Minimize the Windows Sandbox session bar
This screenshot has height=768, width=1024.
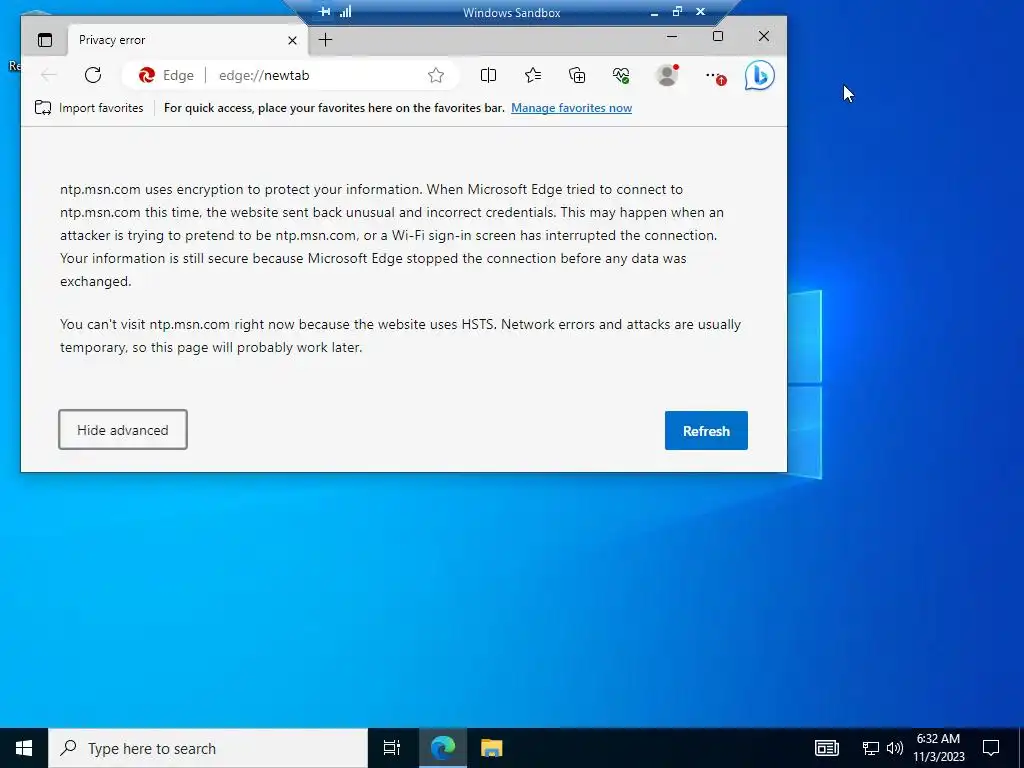pyautogui.click(x=654, y=12)
